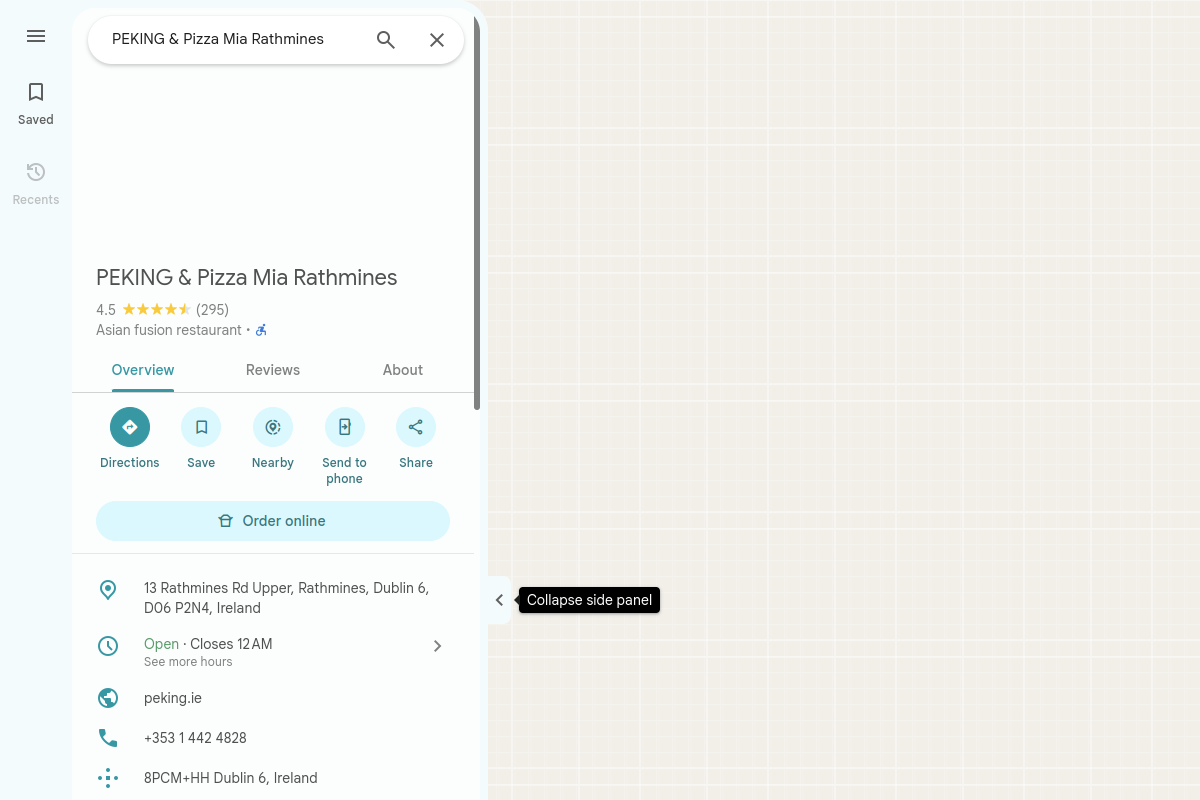This screenshot has width=1200, height=800.
Task: Click the globe website icon
Action: (x=108, y=698)
